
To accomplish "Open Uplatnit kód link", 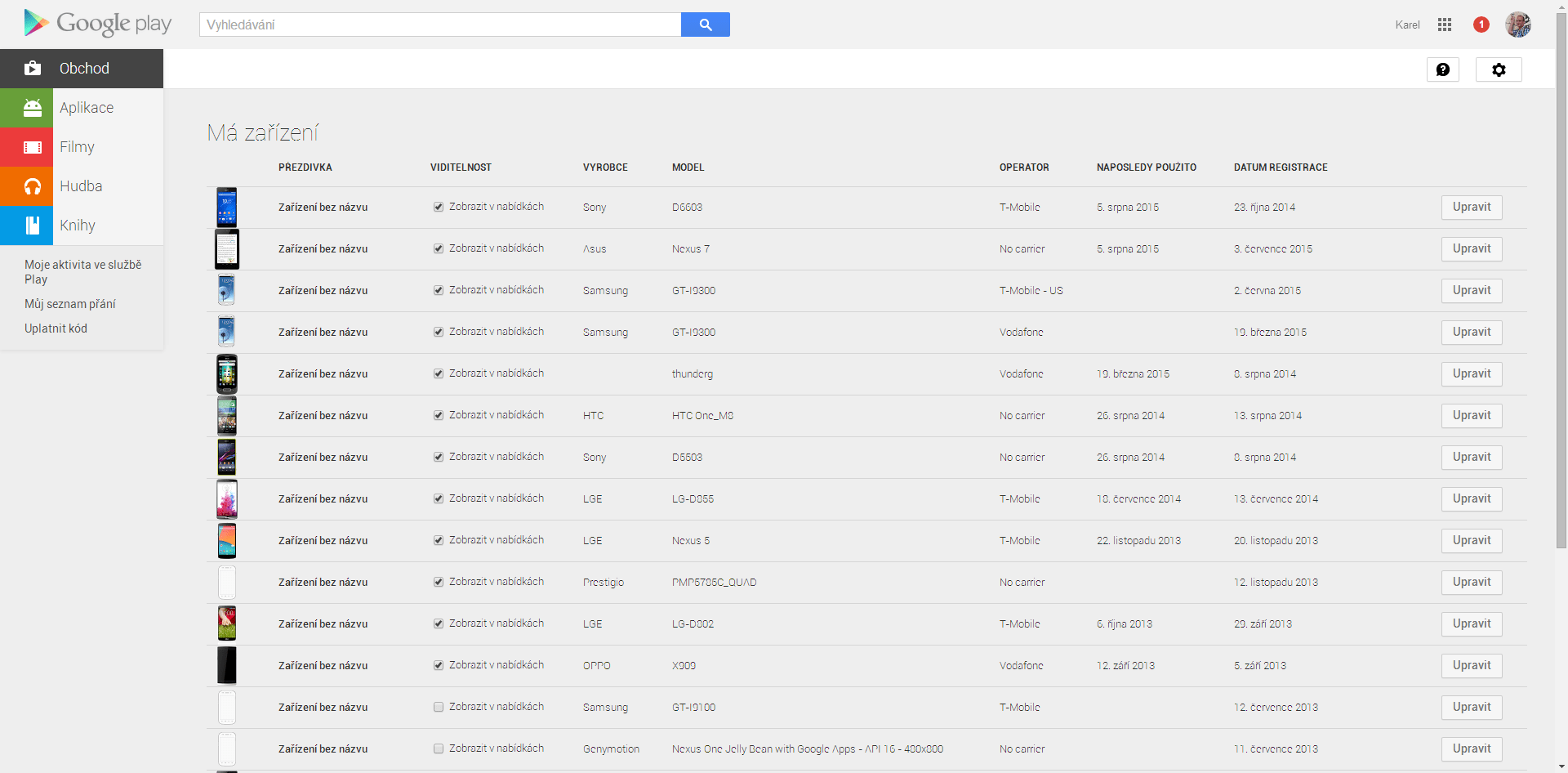I will tap(56, 328).
